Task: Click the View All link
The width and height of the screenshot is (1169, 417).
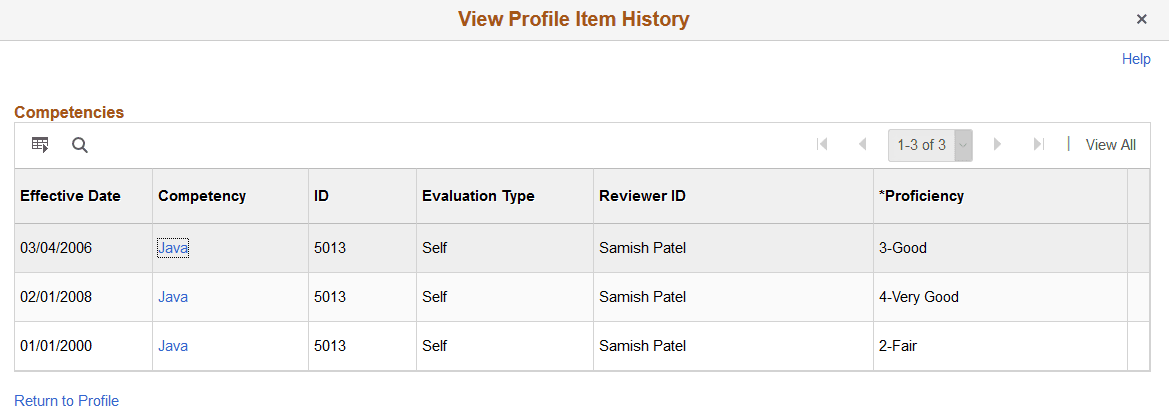Action: (1110, 145)
